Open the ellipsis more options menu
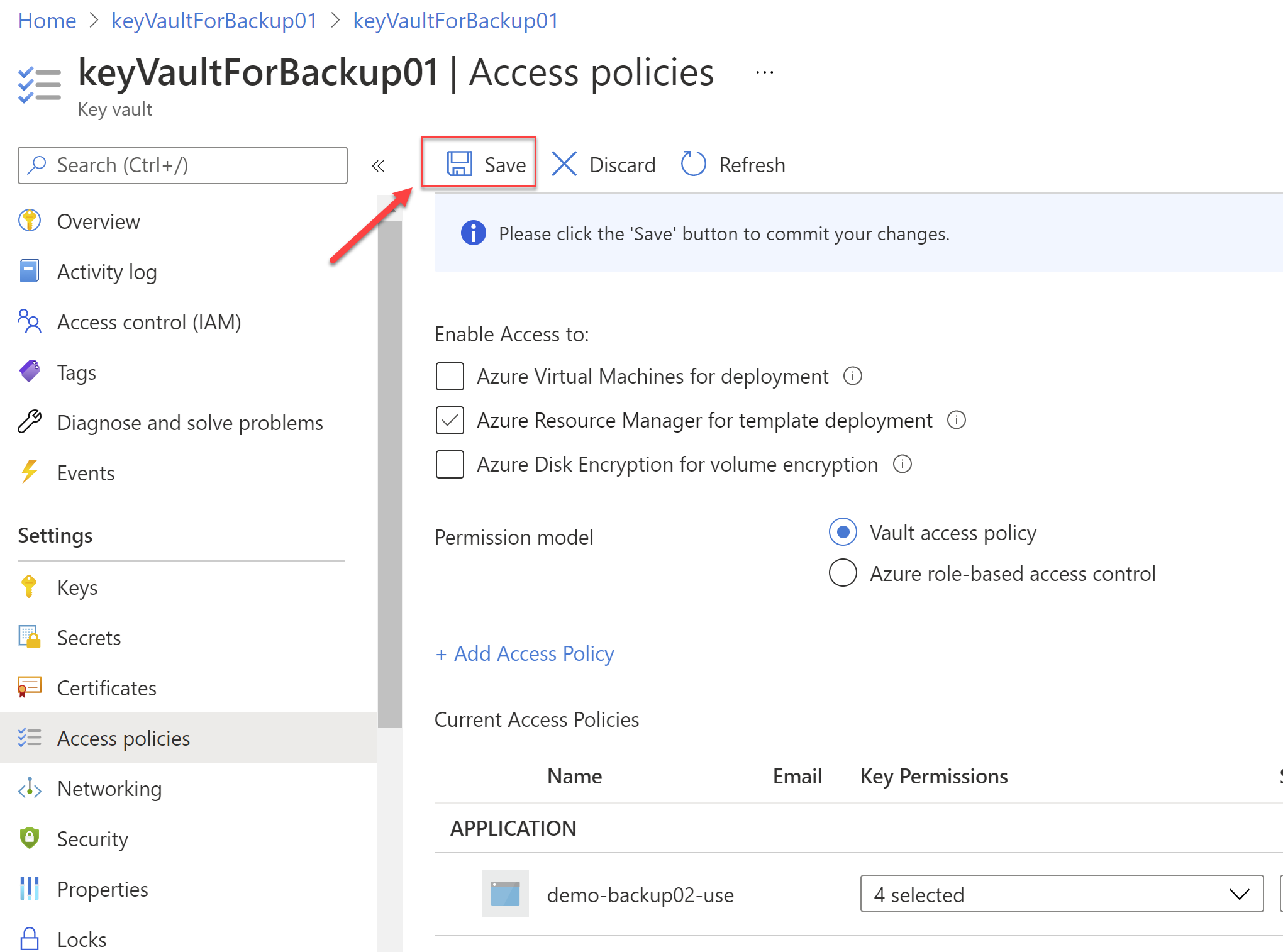1283x952 pixels. [x=764, y=72]
